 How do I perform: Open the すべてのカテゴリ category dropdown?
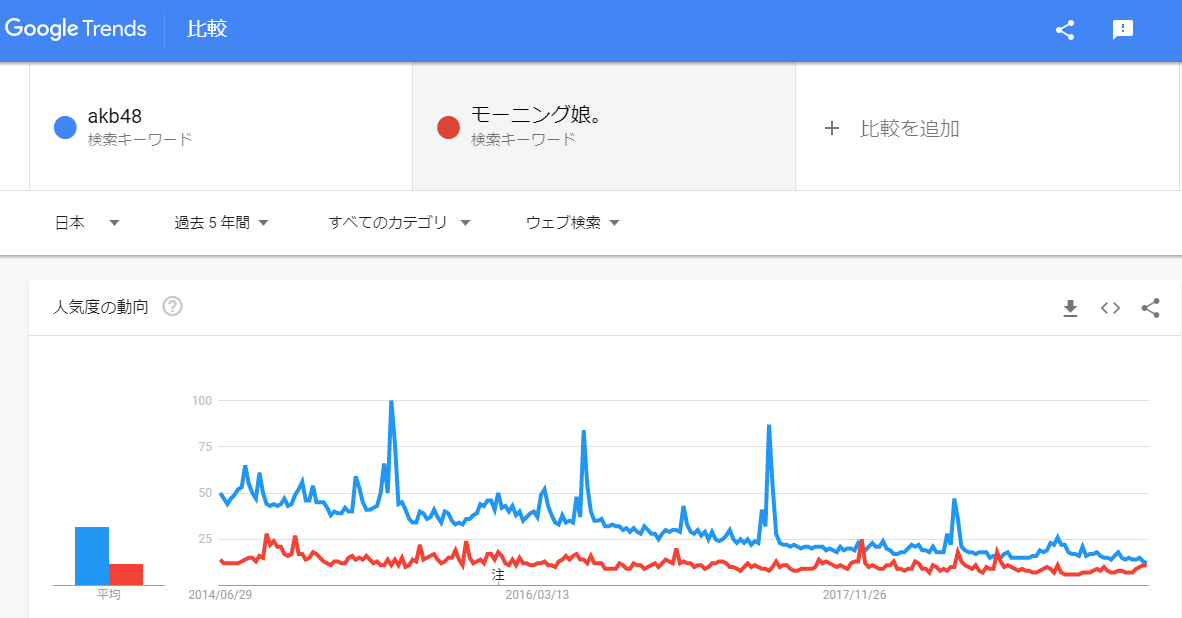pos(399,223)
